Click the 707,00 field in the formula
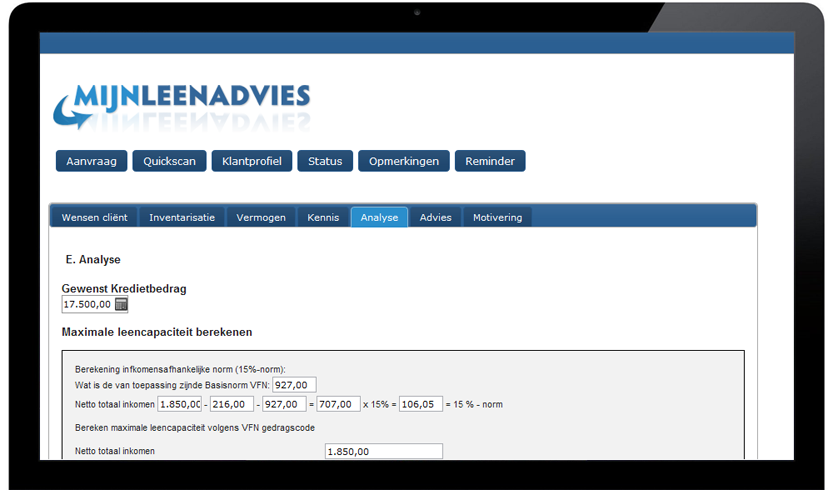This screenshot has width=833, height=490. (339, 404)
